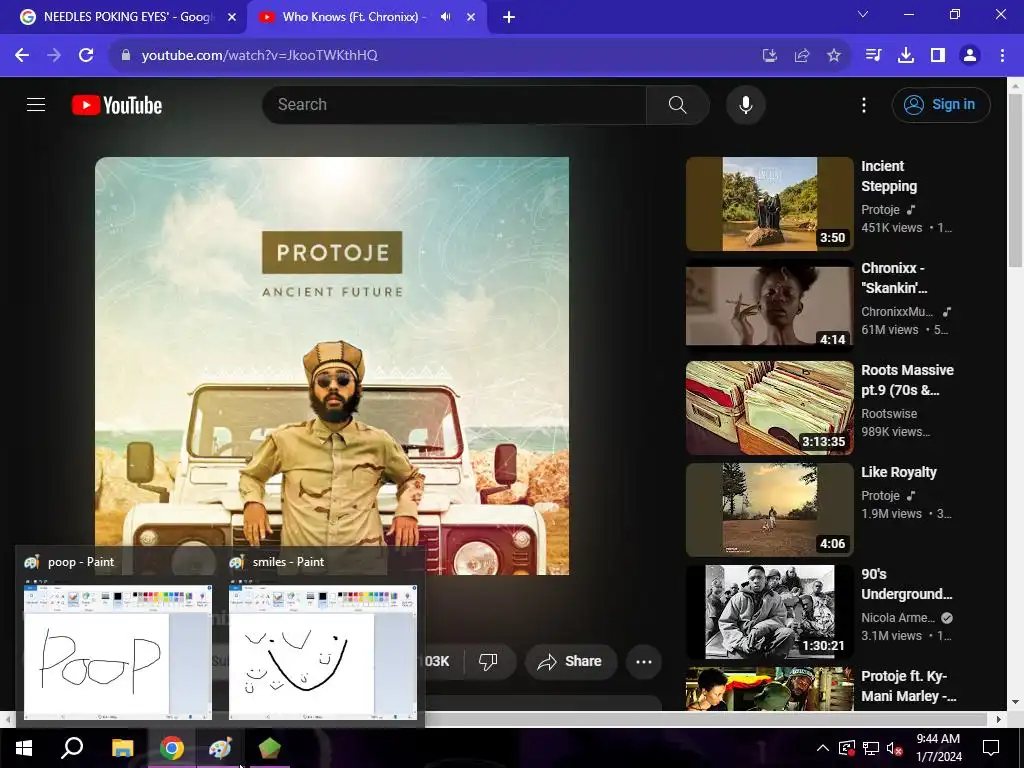Click the search magnifier button on YouTube
This screenshot has height=768, width=1024.
coord(677,104)
